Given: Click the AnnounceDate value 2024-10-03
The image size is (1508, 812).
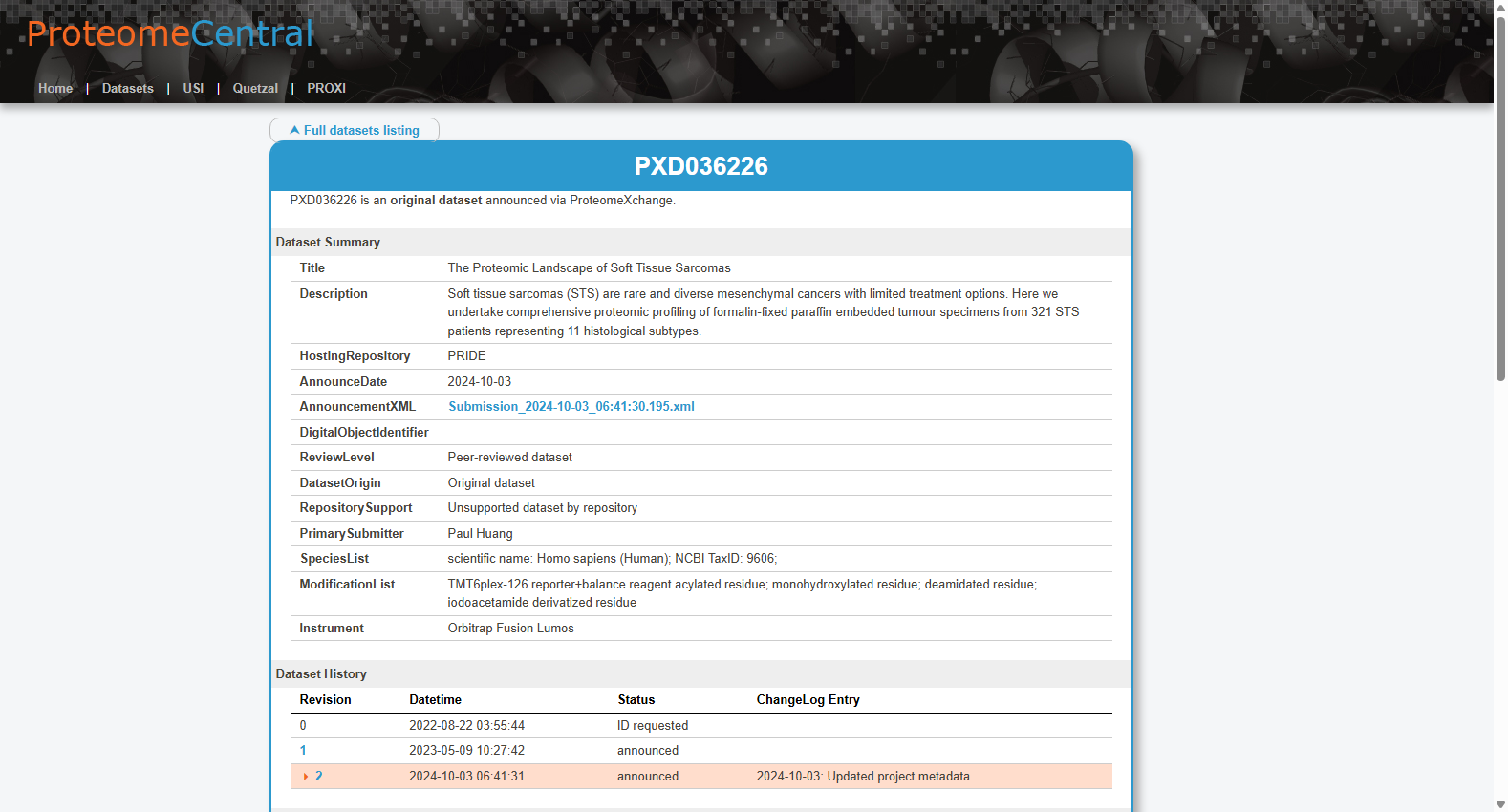Looking at the screenshot, I should point(480,381).
